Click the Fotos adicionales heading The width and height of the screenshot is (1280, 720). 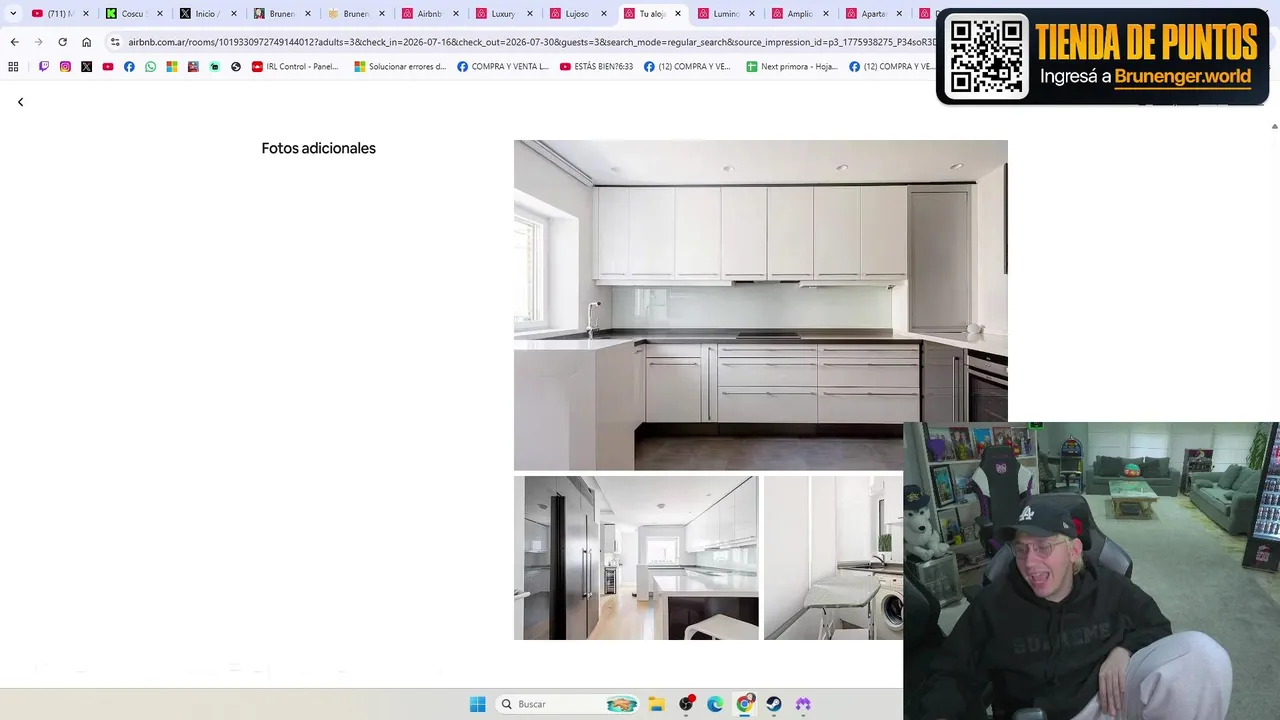tap(318, 148)
